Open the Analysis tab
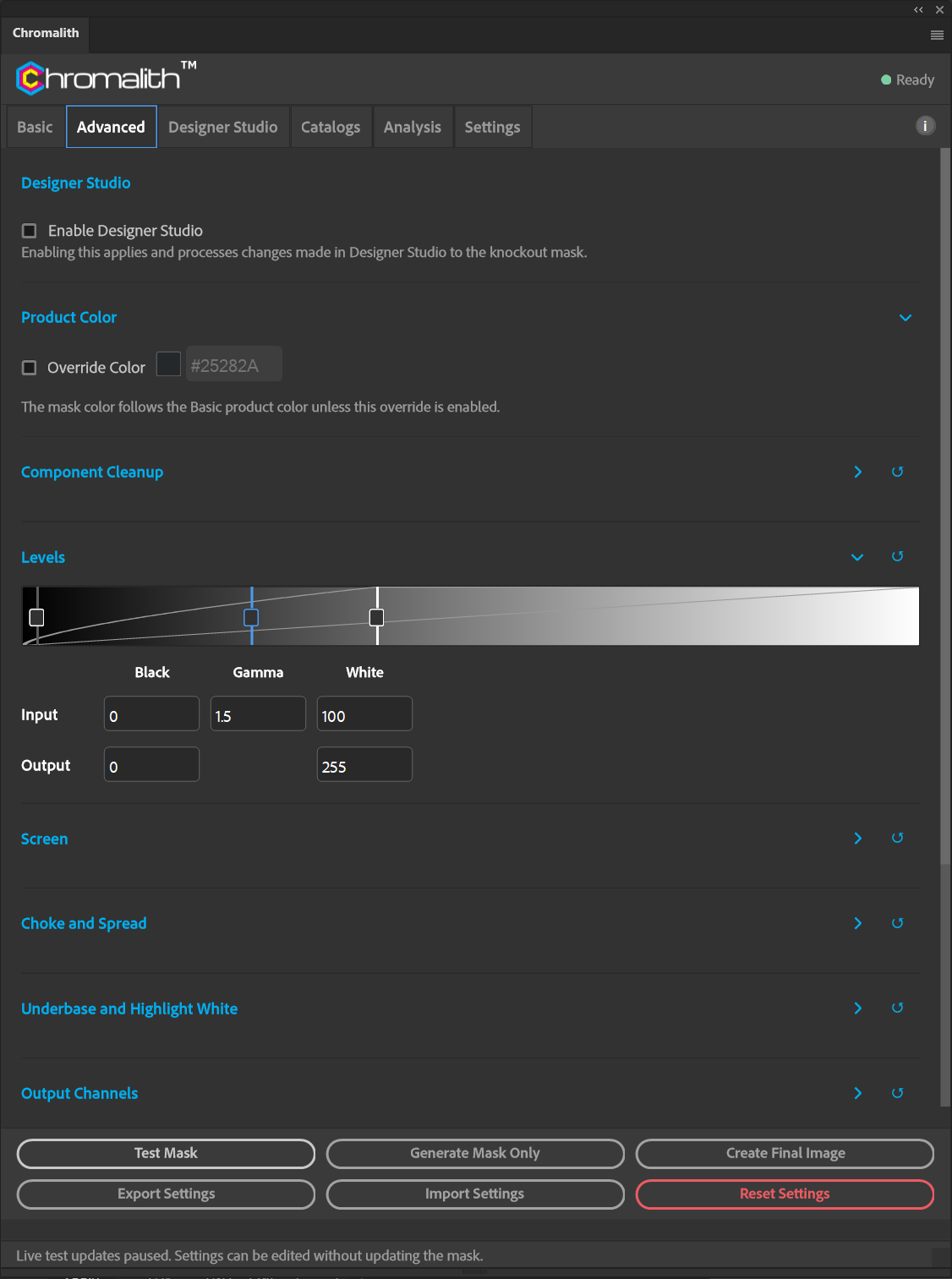The height and width of the screenshot is (1279, 952). pyautogui.click(x=413, y=127)
